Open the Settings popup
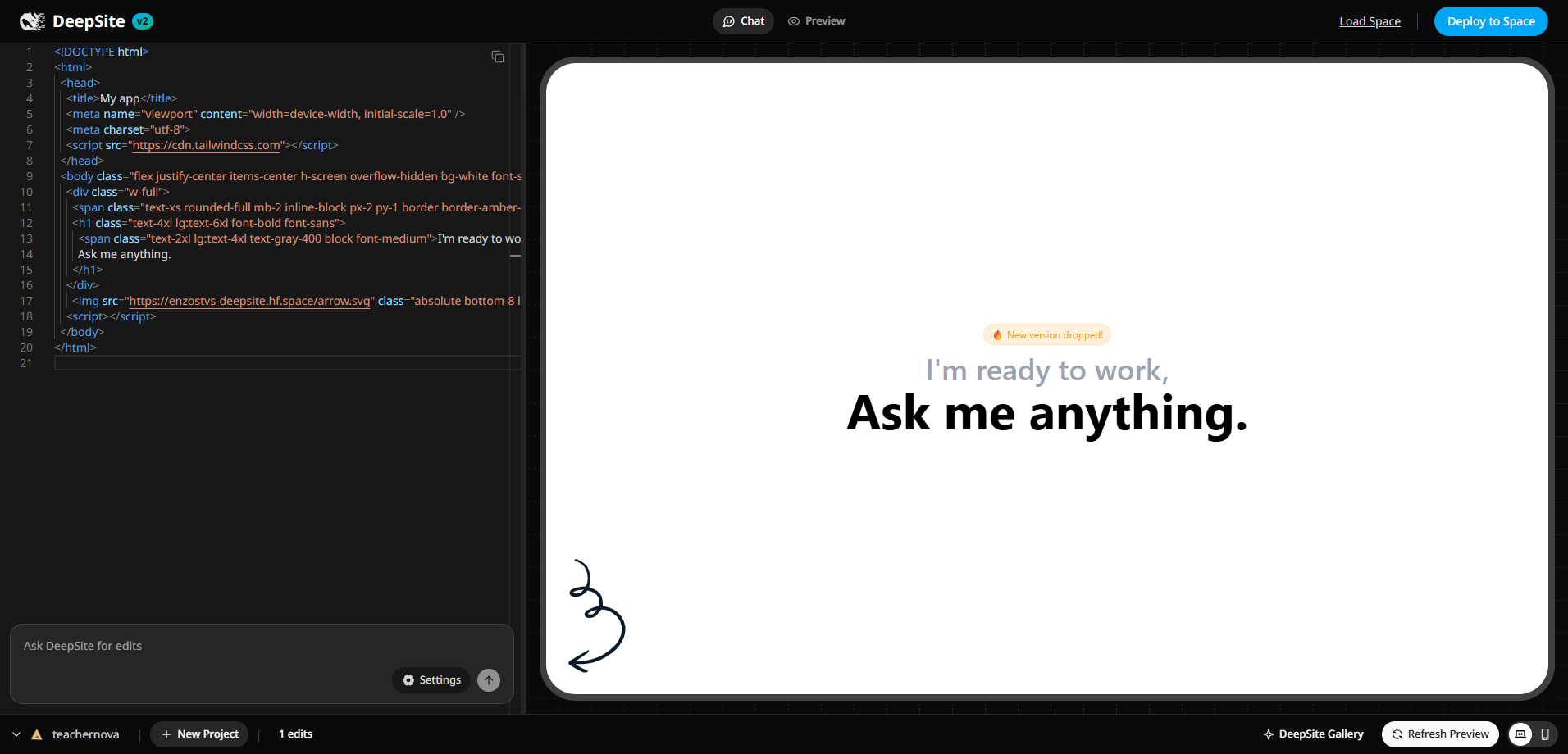Image resolution: width=1568 pixels, height=754 pixels. point(431,680)
